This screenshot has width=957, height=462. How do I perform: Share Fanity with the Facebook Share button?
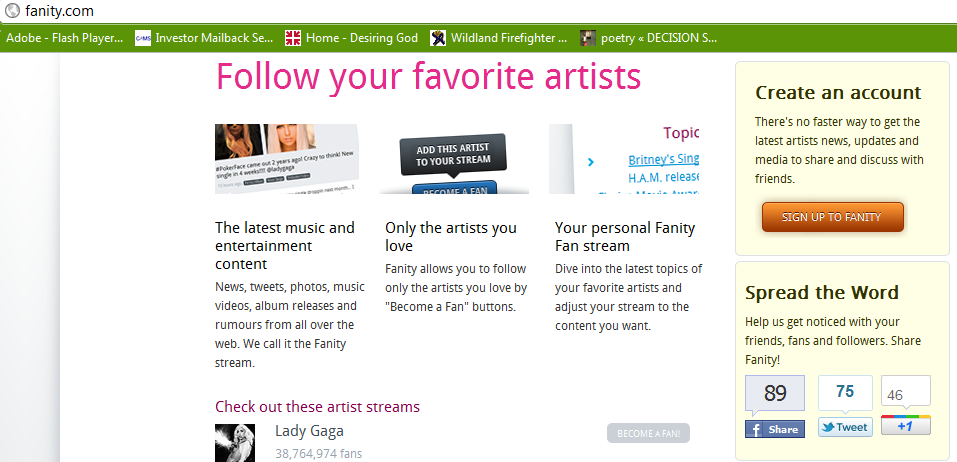pyautogui.click(x=774, y=428)
